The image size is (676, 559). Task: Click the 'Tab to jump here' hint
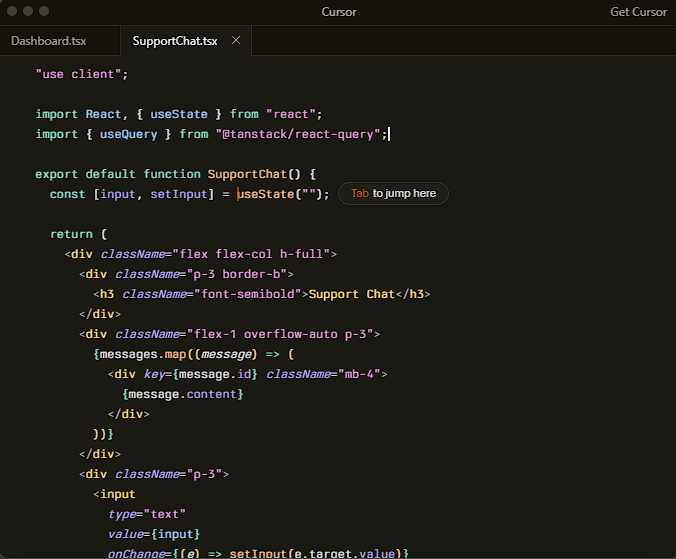pyautogui.click(x=393, y=194)
